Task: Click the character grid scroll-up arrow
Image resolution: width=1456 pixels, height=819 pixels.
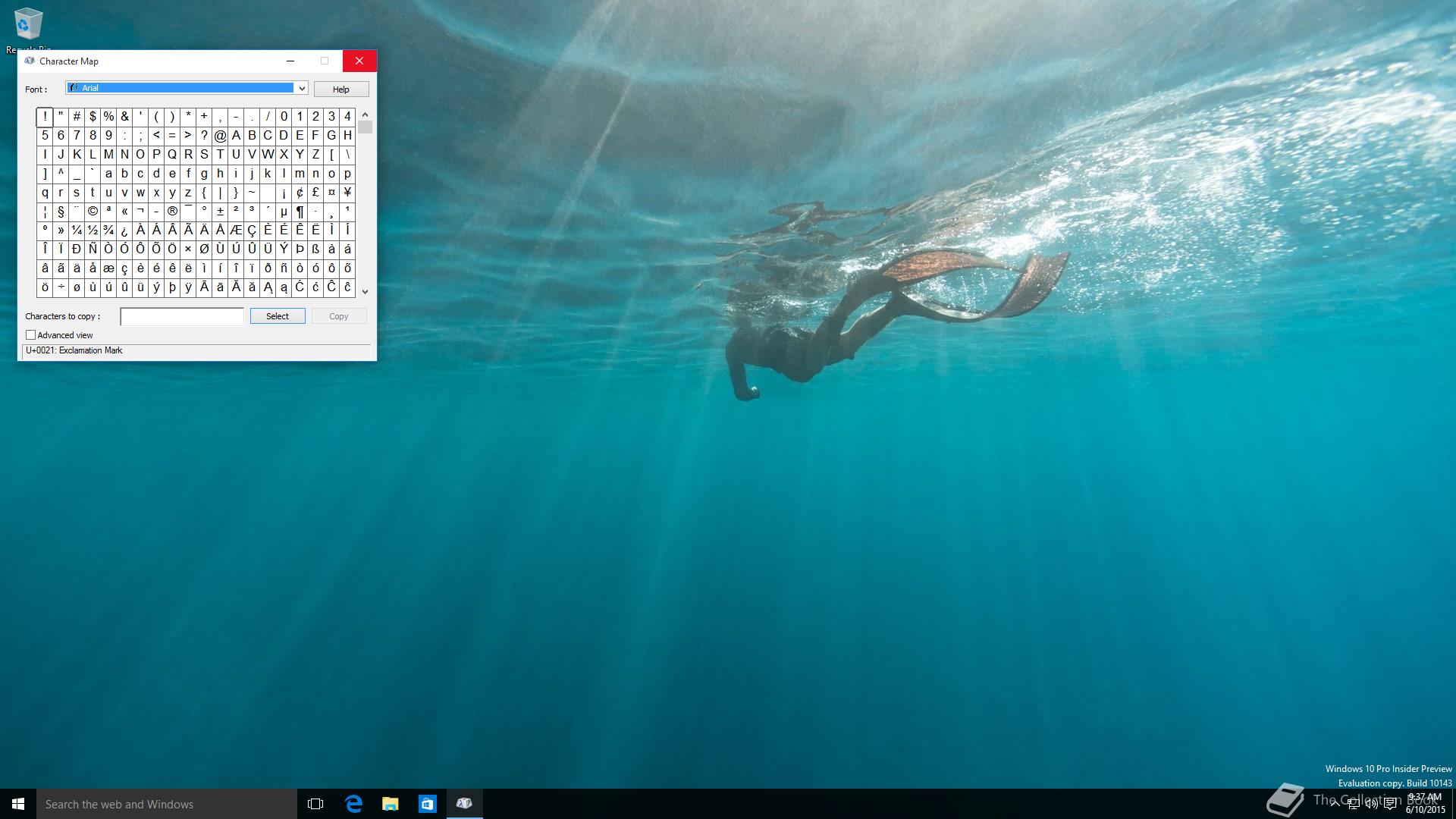Action: point(365,115)
